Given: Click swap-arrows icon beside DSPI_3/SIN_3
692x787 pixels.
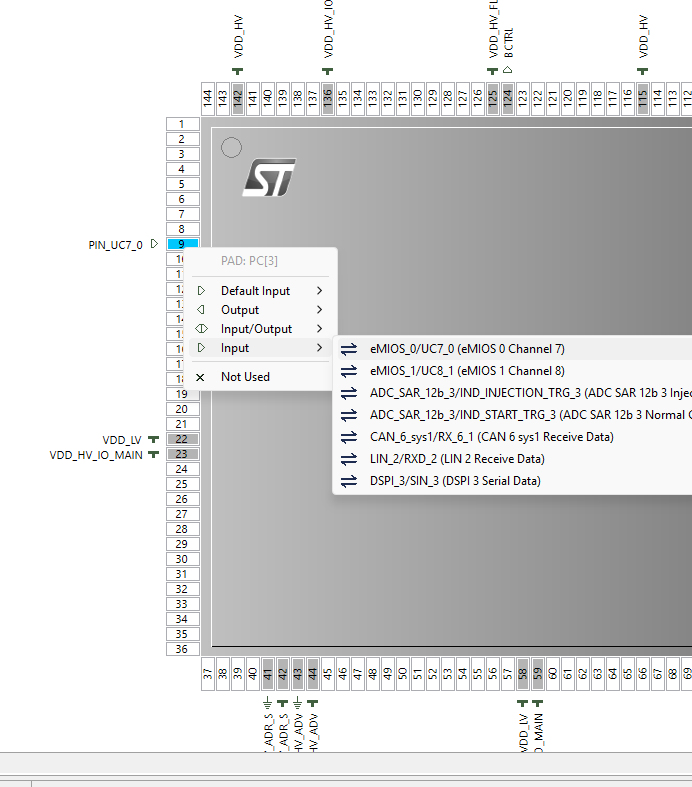Looking at the screenshot, I should point(349,481).
